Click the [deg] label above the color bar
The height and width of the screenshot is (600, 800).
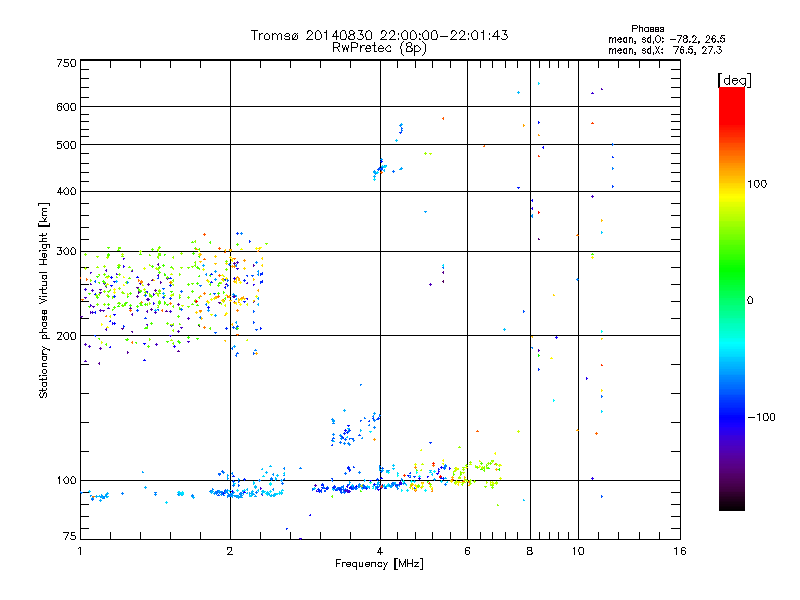pyautogui.click(x=734, y=80)
